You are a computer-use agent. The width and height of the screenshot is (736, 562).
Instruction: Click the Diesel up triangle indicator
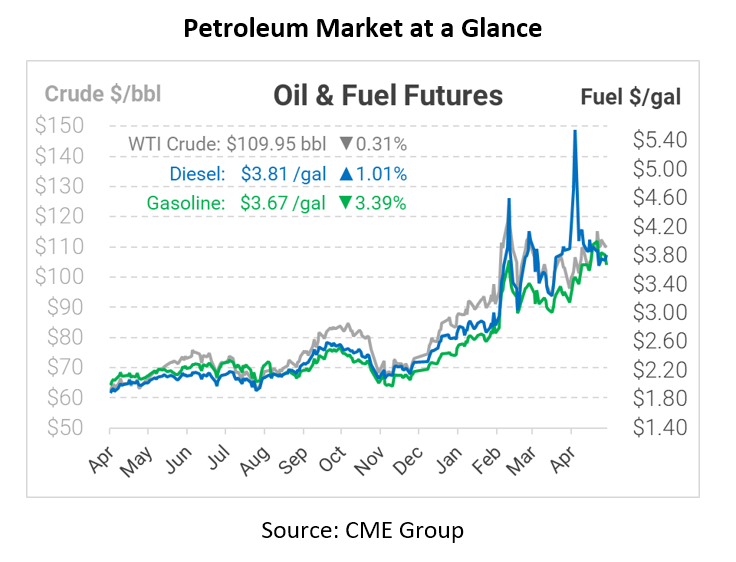[x=347, y=173]
